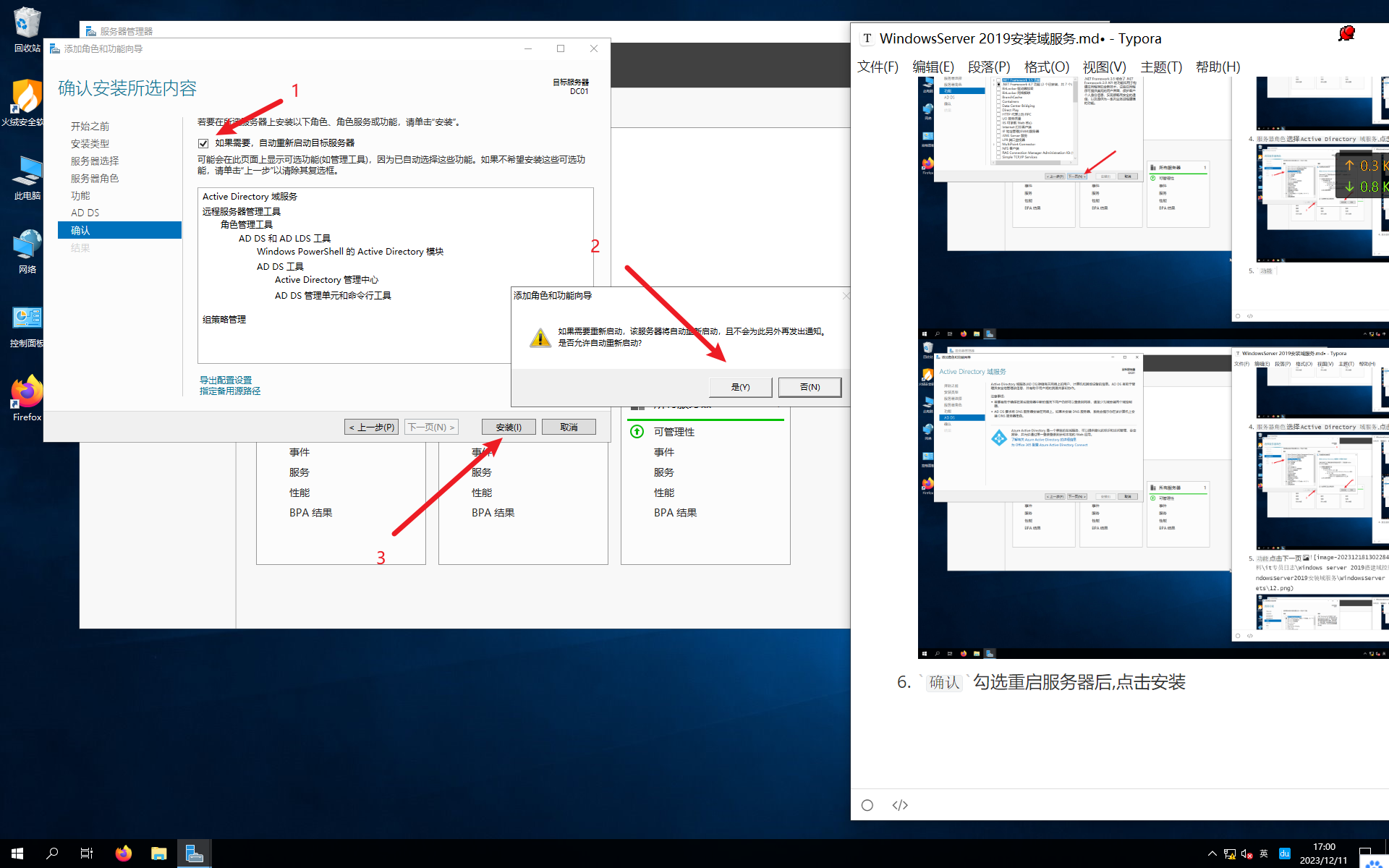Open Typora 文件(F) menu

coord(878,67)
